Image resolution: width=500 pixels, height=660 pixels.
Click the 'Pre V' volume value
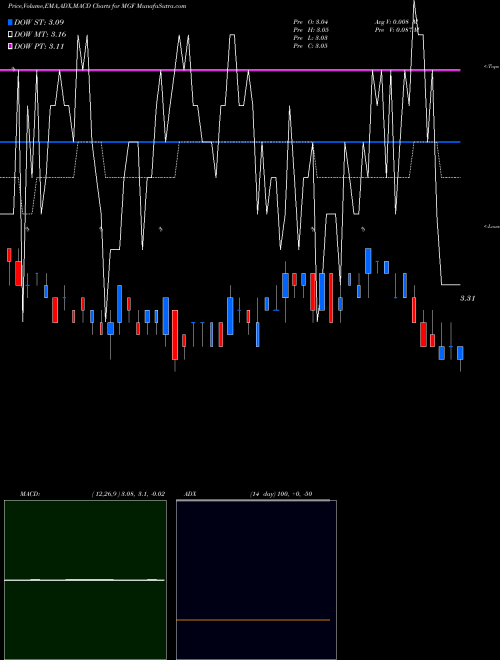coord(397,30)
